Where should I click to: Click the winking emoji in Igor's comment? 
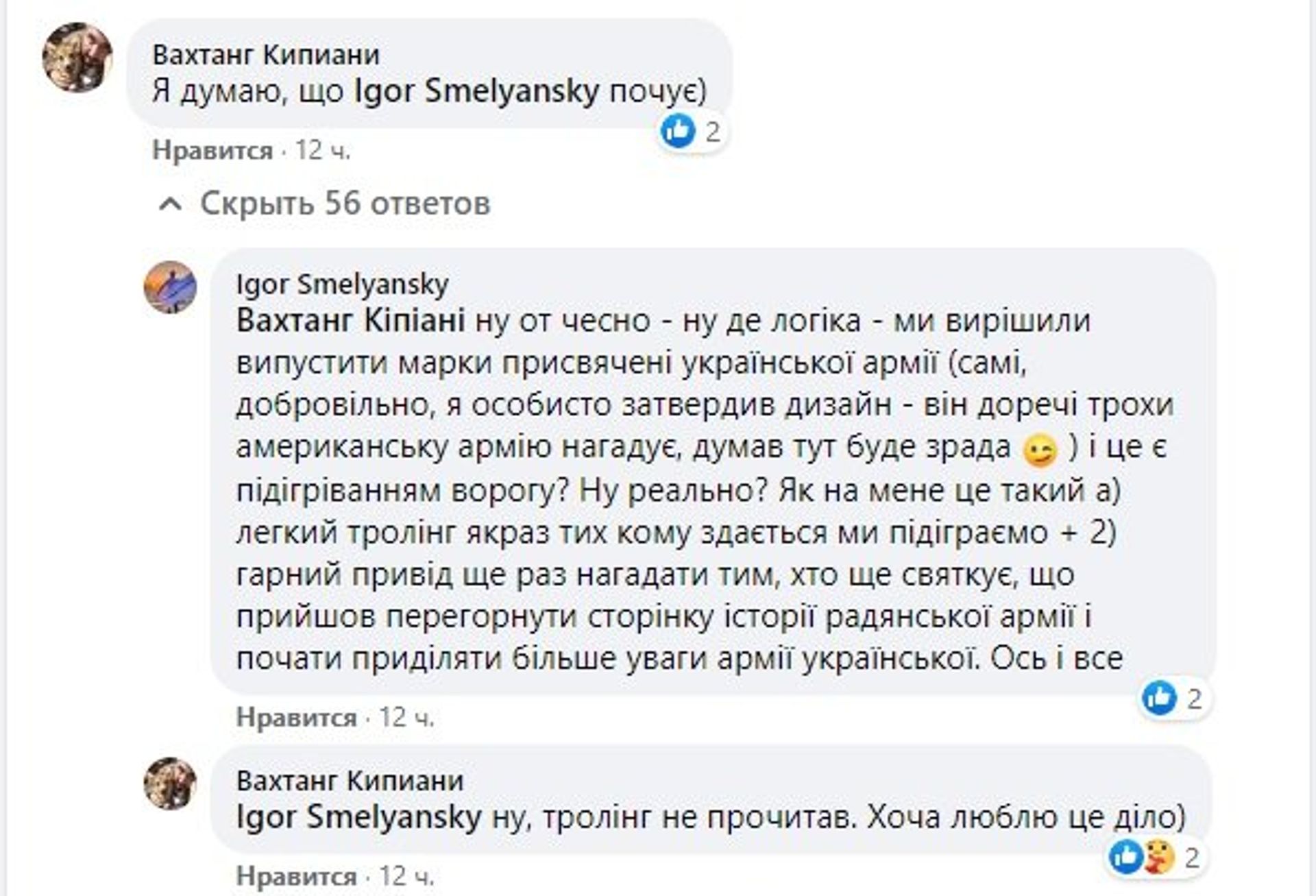coord(1040,450)
